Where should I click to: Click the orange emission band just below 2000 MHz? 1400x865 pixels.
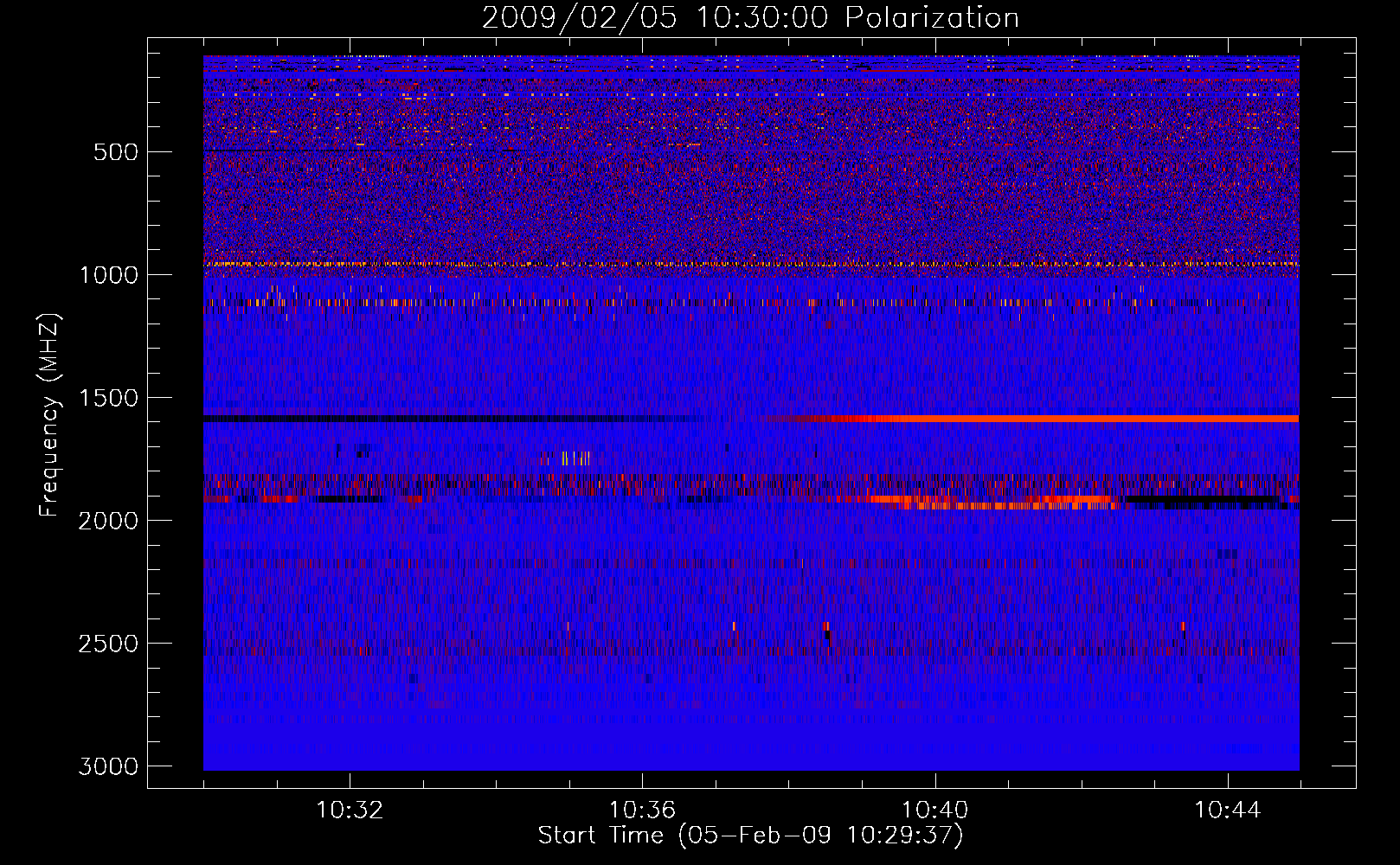(995, 503)
